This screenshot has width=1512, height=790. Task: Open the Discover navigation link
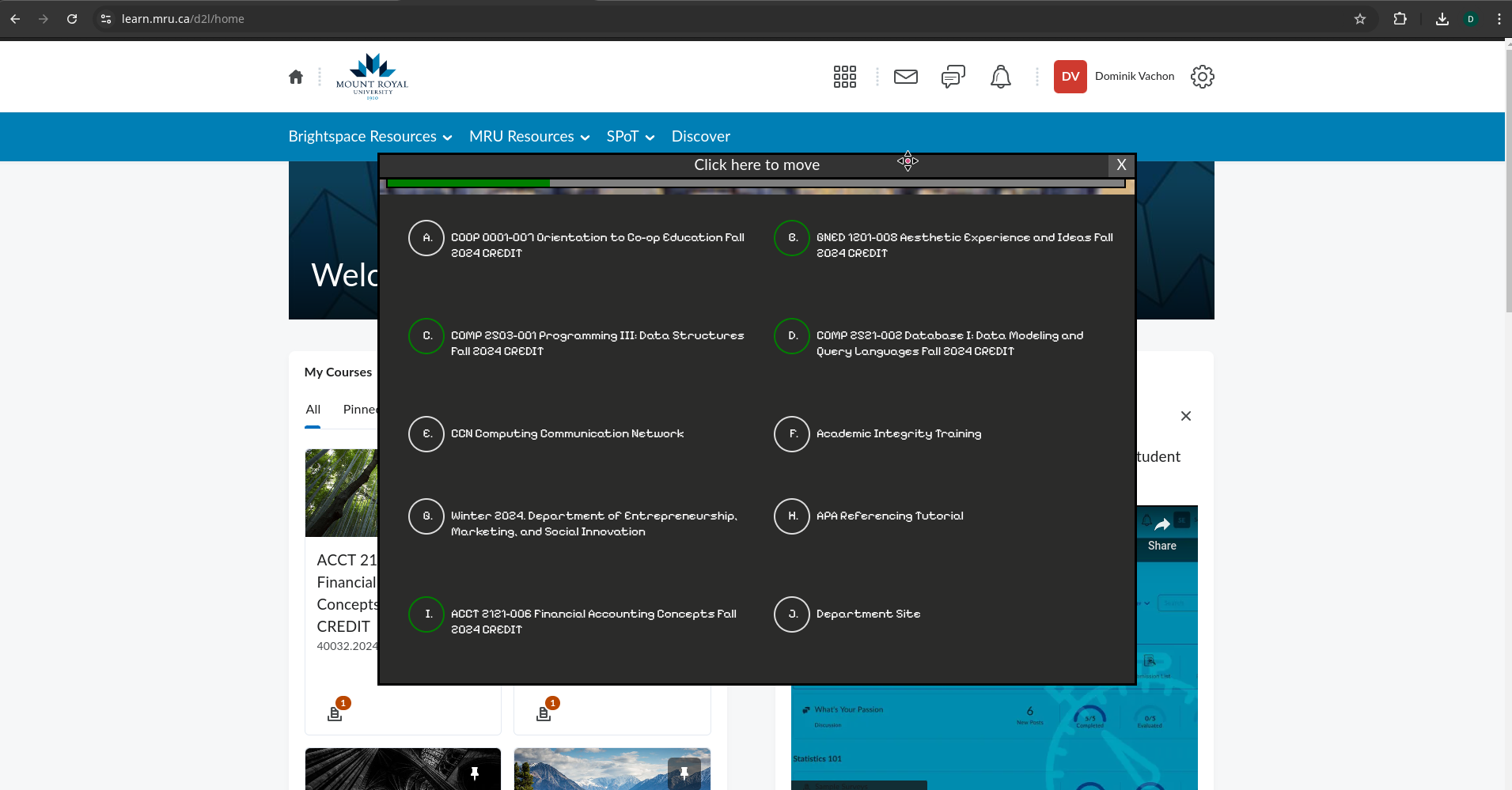(701, 137)
